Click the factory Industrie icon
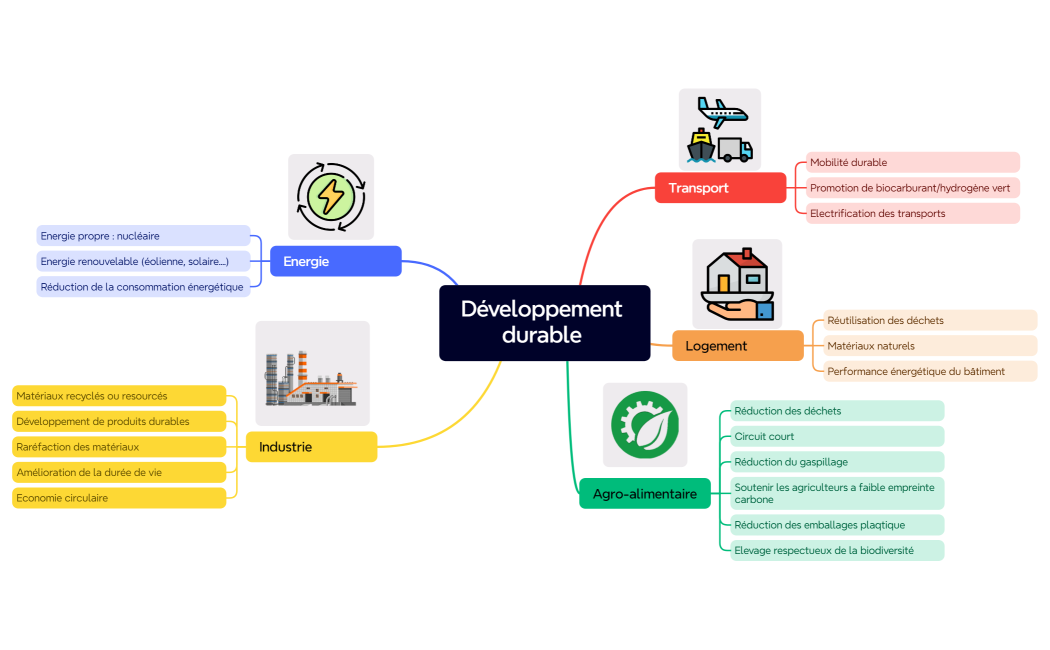1050x650 pixels. (311, 373)
